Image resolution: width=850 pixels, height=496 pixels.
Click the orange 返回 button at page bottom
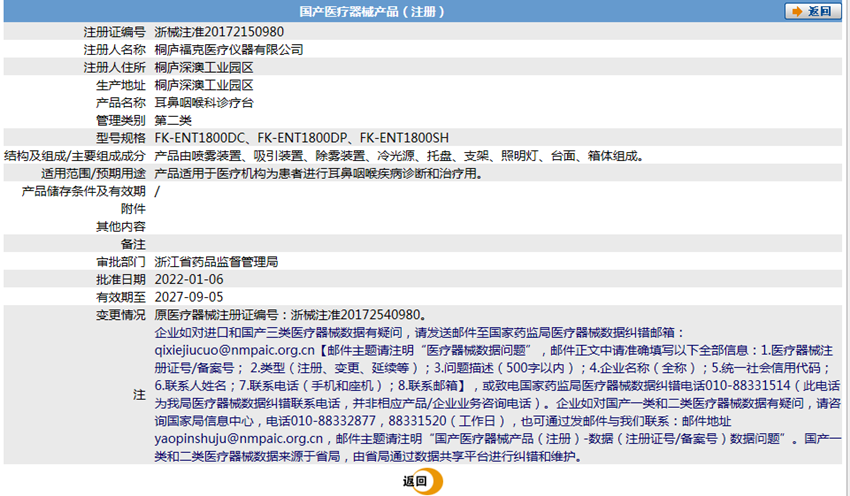click(x=422, y=481)
